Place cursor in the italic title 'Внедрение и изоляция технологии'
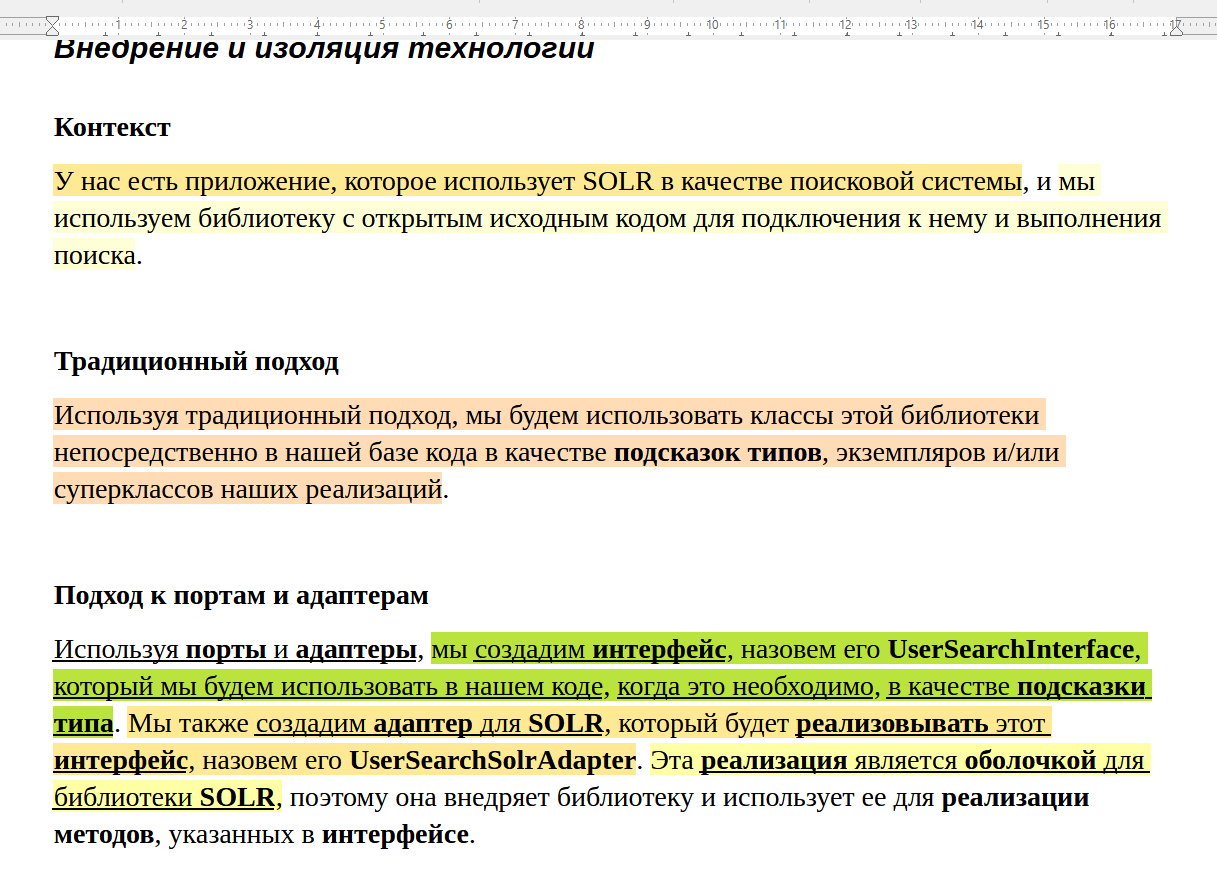The width and height of the screenshot is (1217, 877). pos(324,48)
